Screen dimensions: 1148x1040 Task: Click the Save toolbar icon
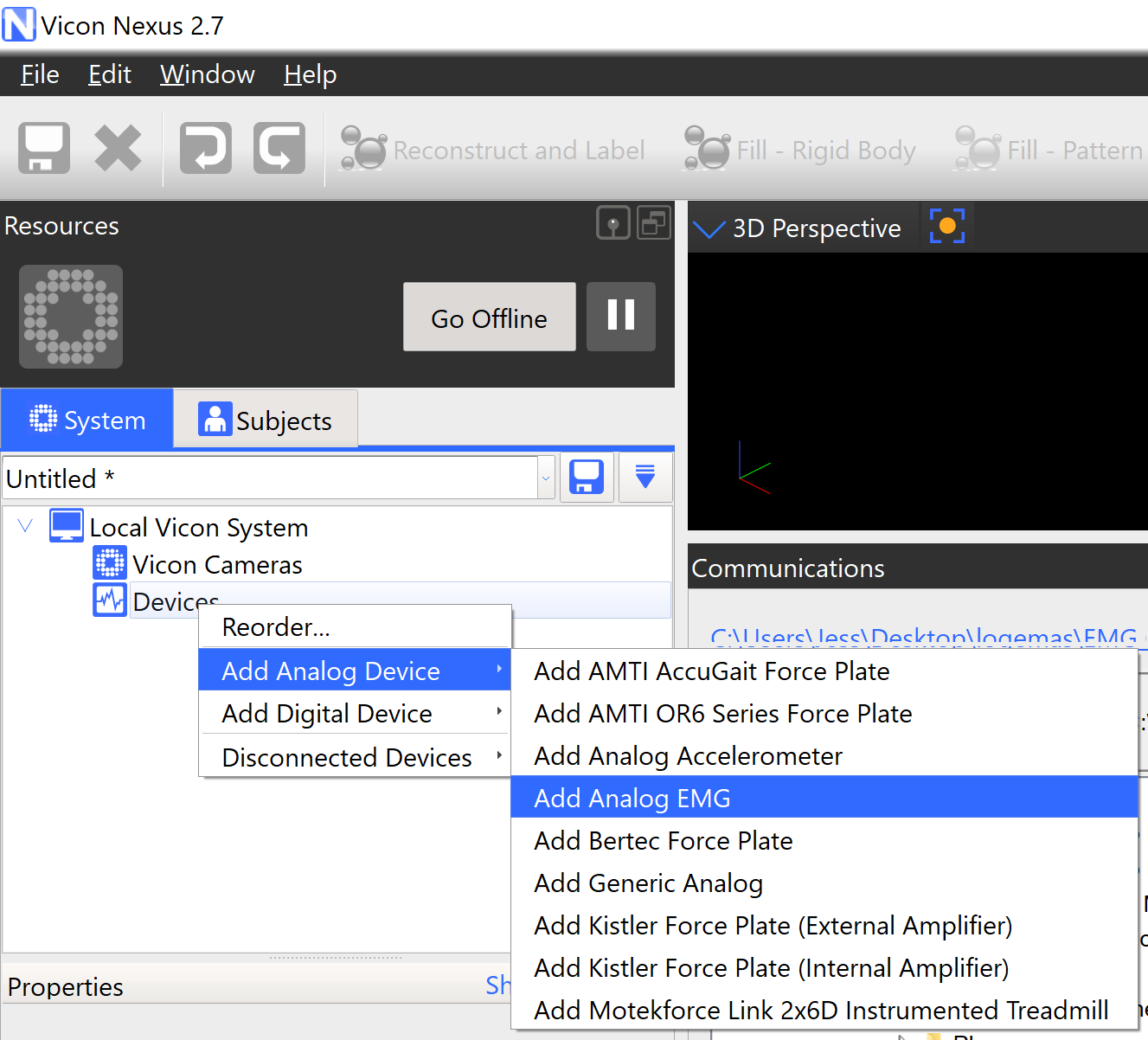pos(44,149)
